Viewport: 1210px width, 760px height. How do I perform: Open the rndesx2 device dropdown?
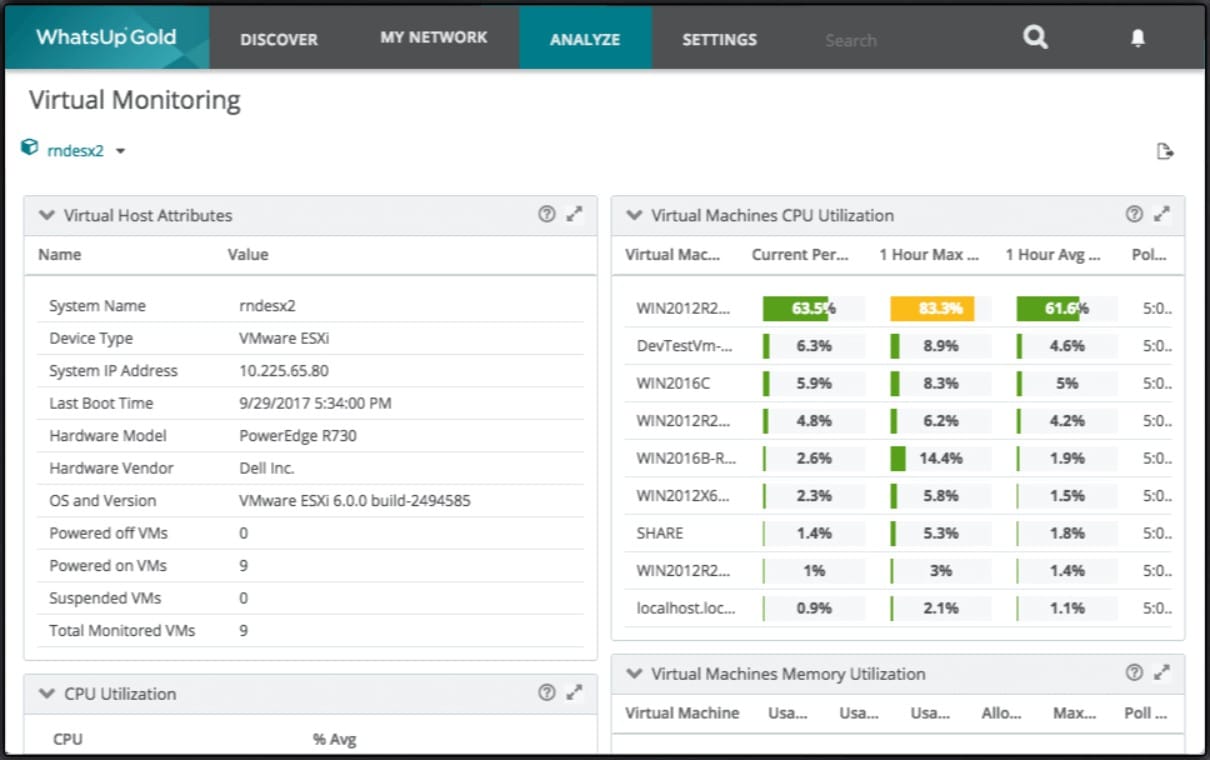coord(120,152)
